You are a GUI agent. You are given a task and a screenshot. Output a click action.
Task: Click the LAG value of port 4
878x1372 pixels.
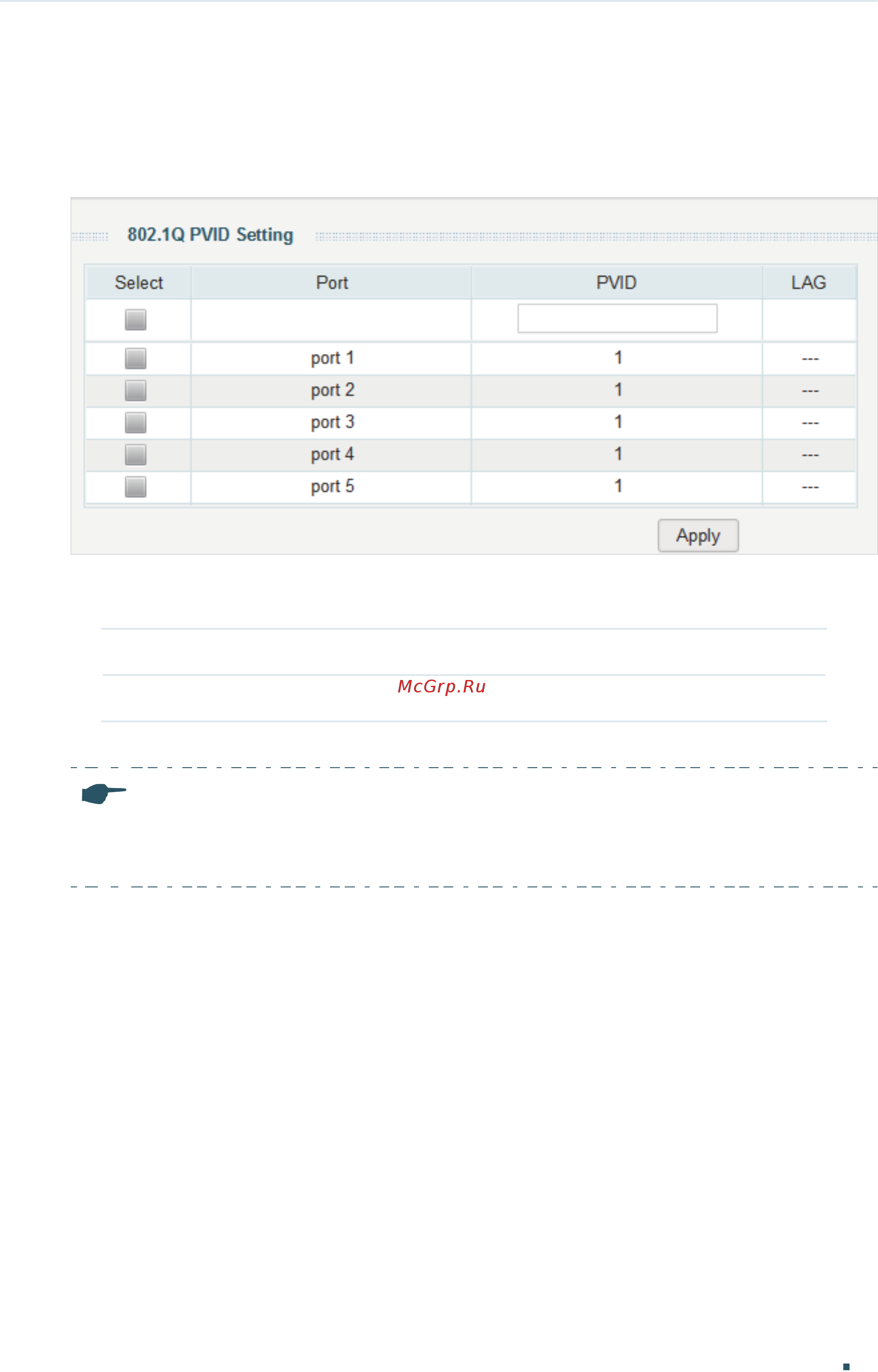point(810,455)
